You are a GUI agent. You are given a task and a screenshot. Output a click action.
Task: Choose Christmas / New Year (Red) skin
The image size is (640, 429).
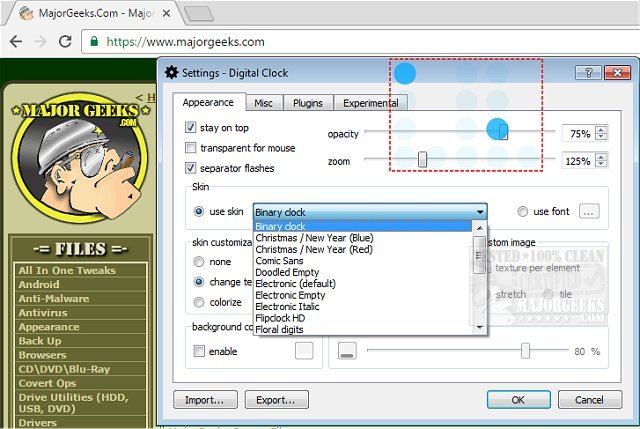(x=362, y=249)
